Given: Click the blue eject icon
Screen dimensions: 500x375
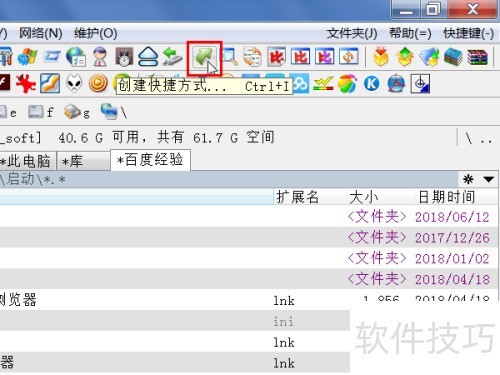Looking at the screenshot, I should click(148, 57).
